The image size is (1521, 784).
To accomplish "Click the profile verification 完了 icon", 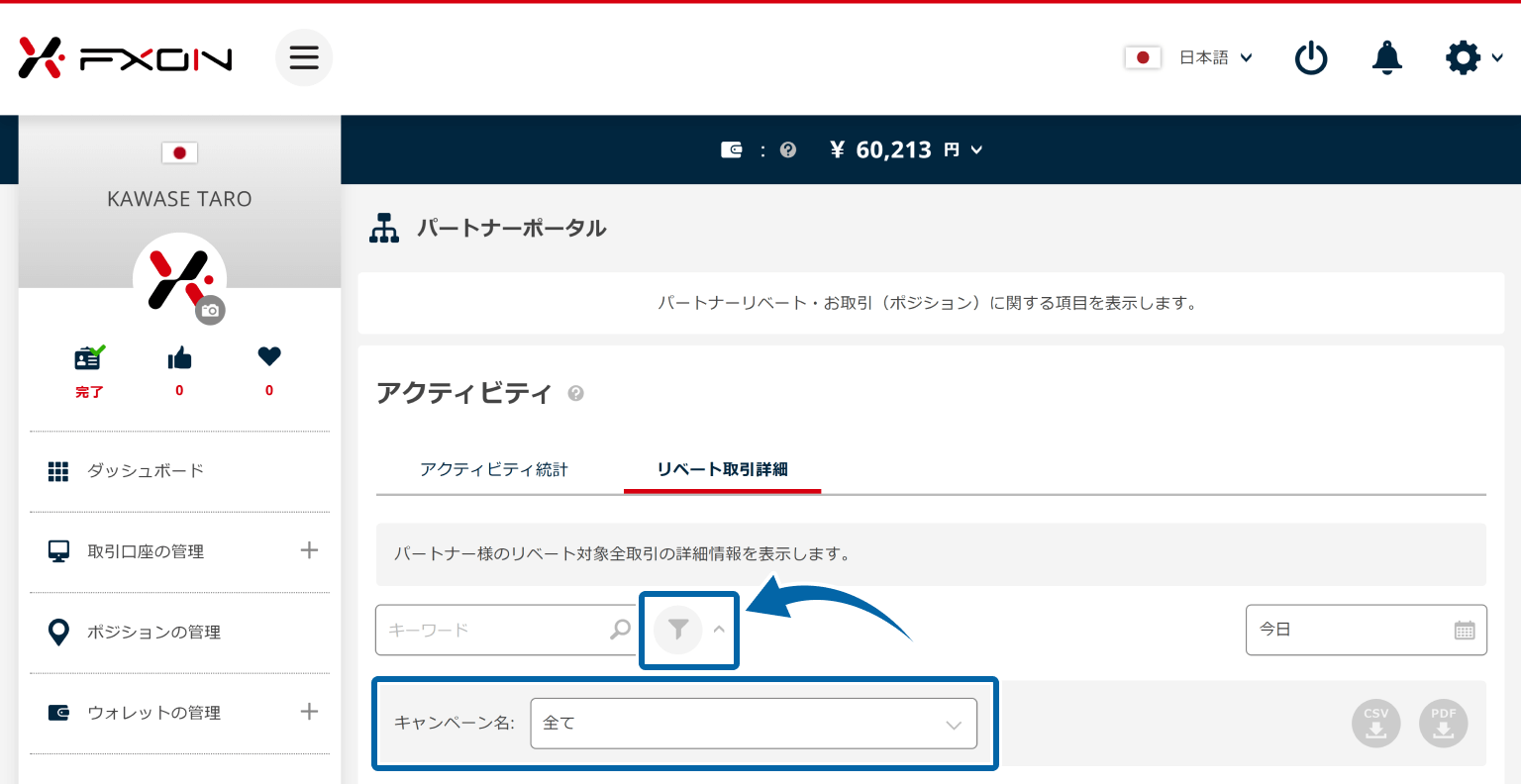I will [x=89, y=357].
